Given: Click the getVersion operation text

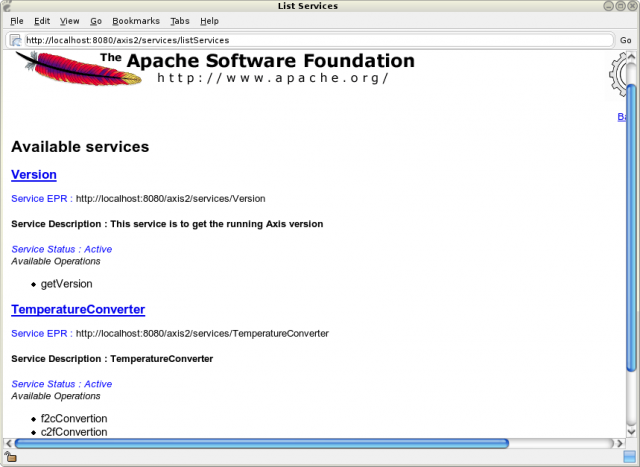Looking at the screenshot, I should point(67,284).
